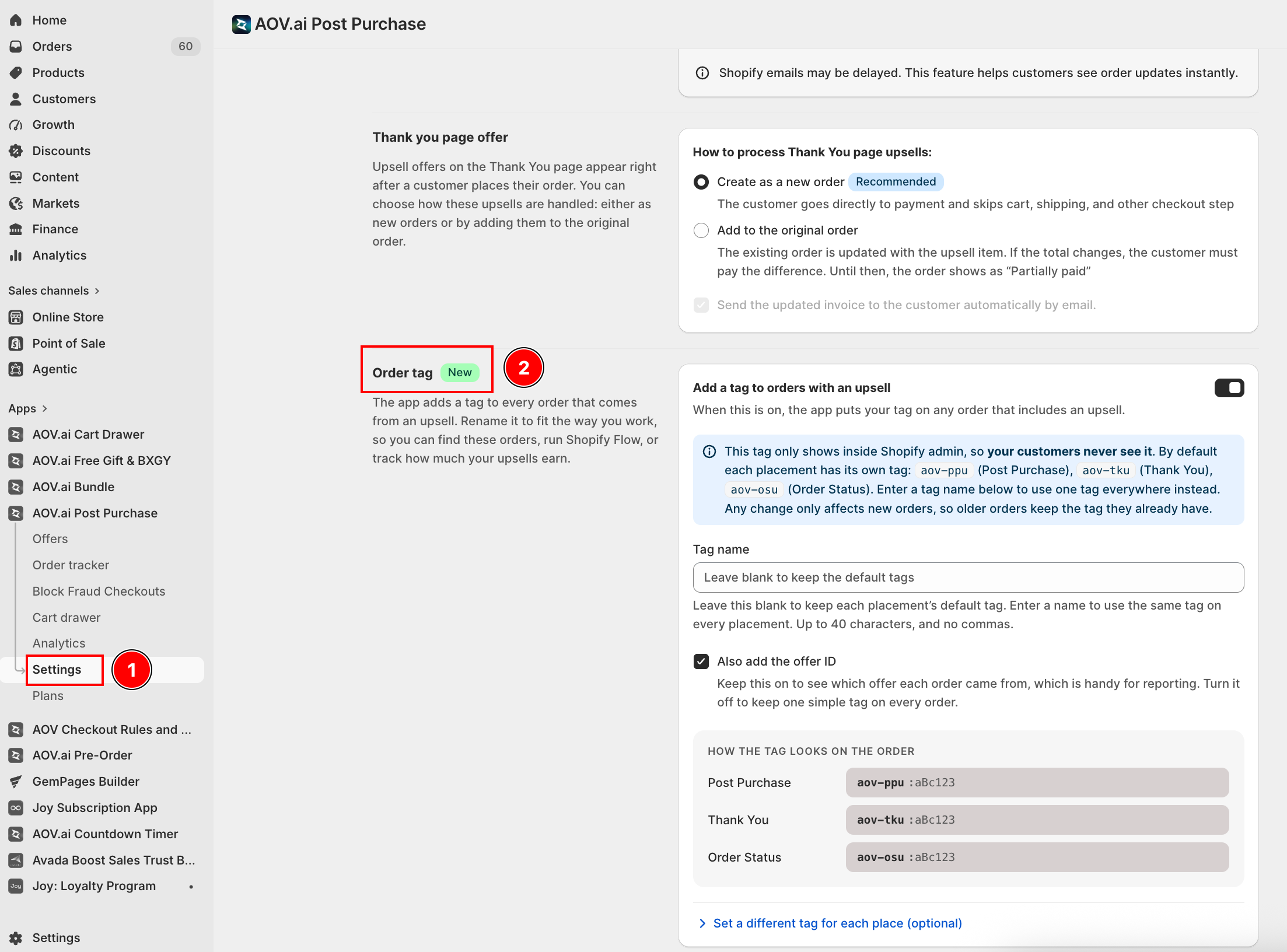Open the Orders page link
Screen dimensions: 1287x952
pyautogui.click(x=52, y=47)
